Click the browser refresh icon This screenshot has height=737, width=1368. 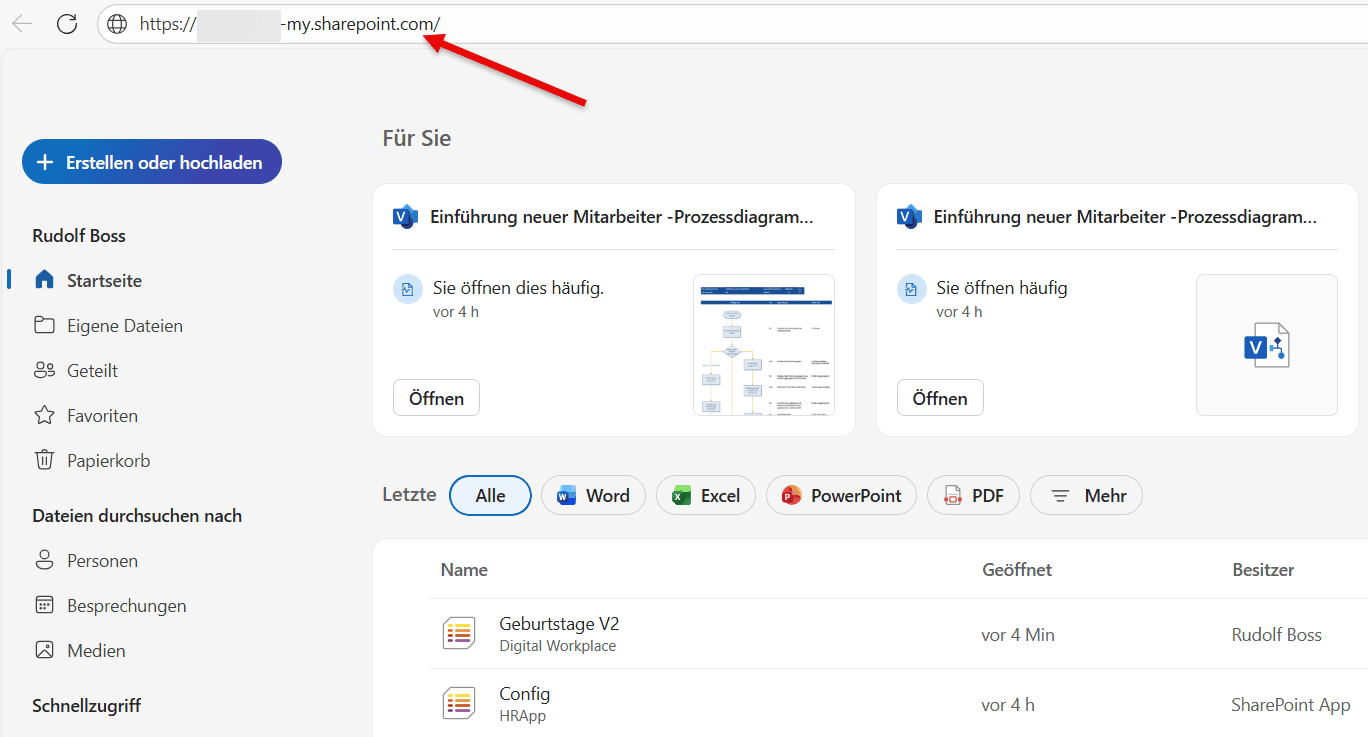click(67, 24)
